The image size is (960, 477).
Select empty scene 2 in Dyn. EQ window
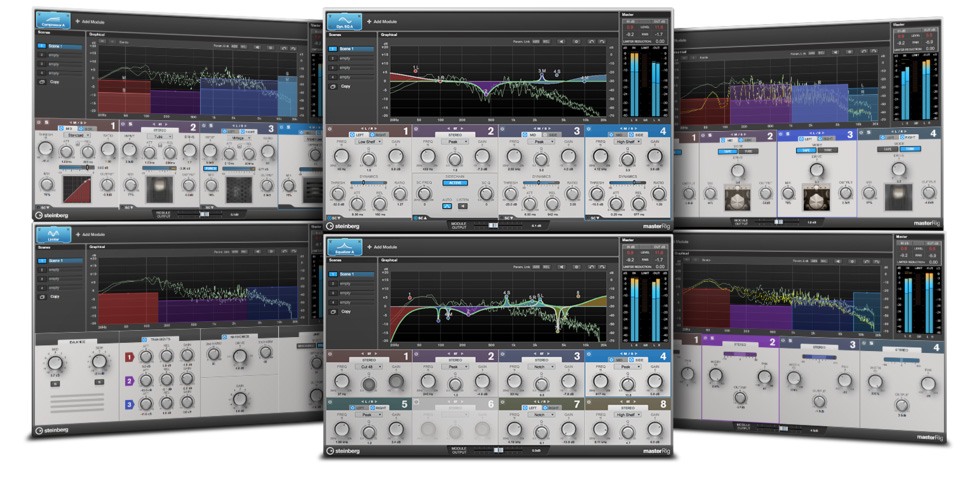[351, 59]
